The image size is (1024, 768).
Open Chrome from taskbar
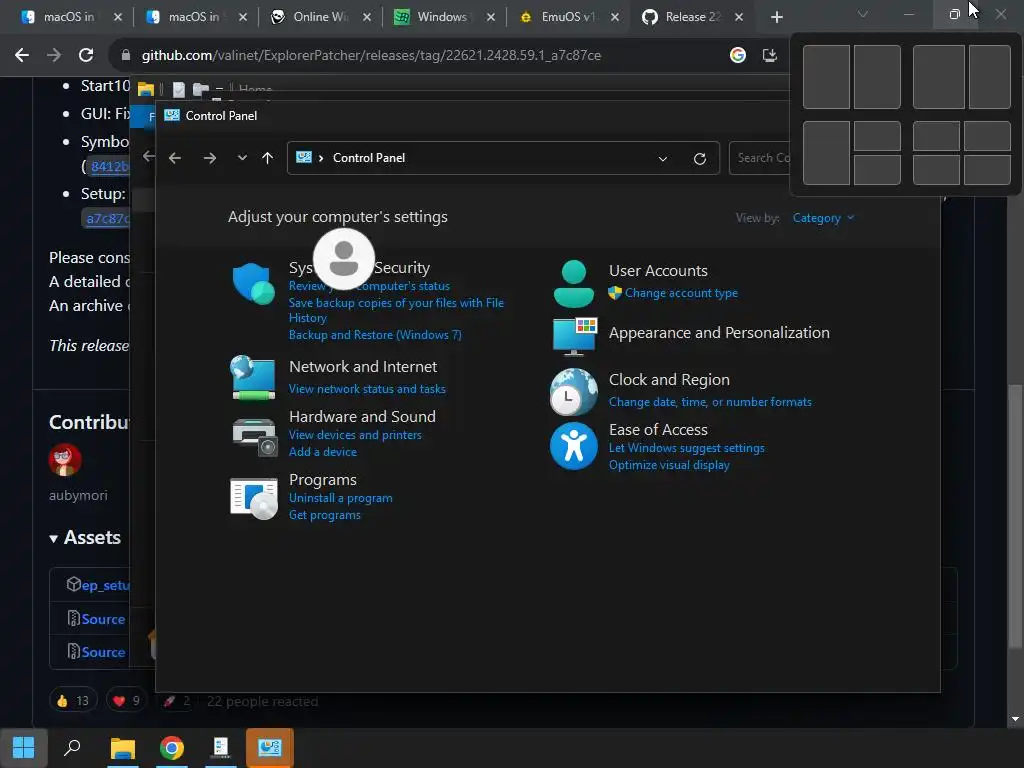[172, 748]
